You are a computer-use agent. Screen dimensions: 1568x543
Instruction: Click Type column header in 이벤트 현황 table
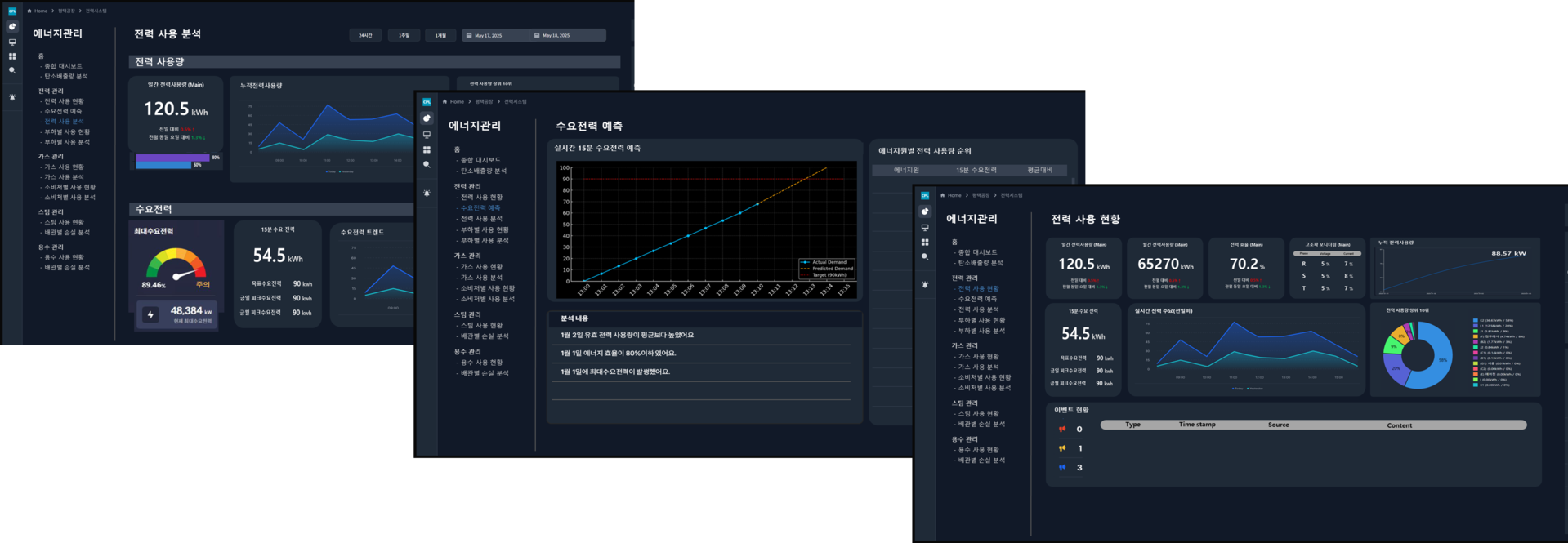click(1132, 425)
